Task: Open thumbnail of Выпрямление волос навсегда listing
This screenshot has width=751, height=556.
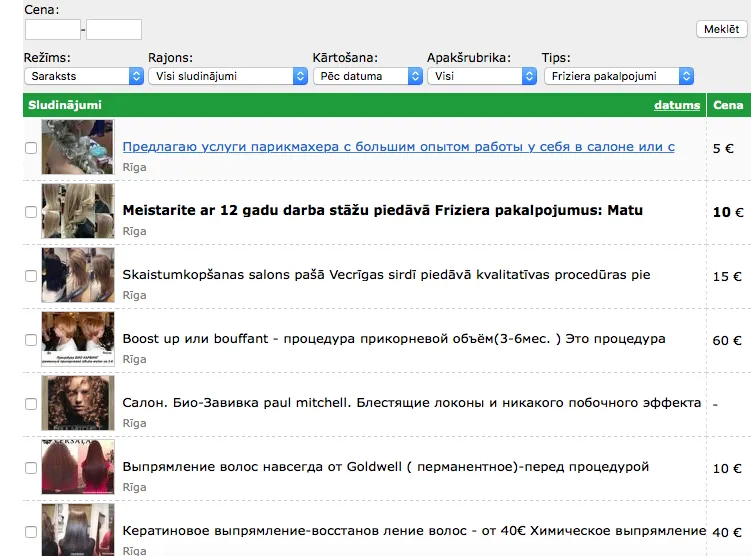Action: pos(78,467)
